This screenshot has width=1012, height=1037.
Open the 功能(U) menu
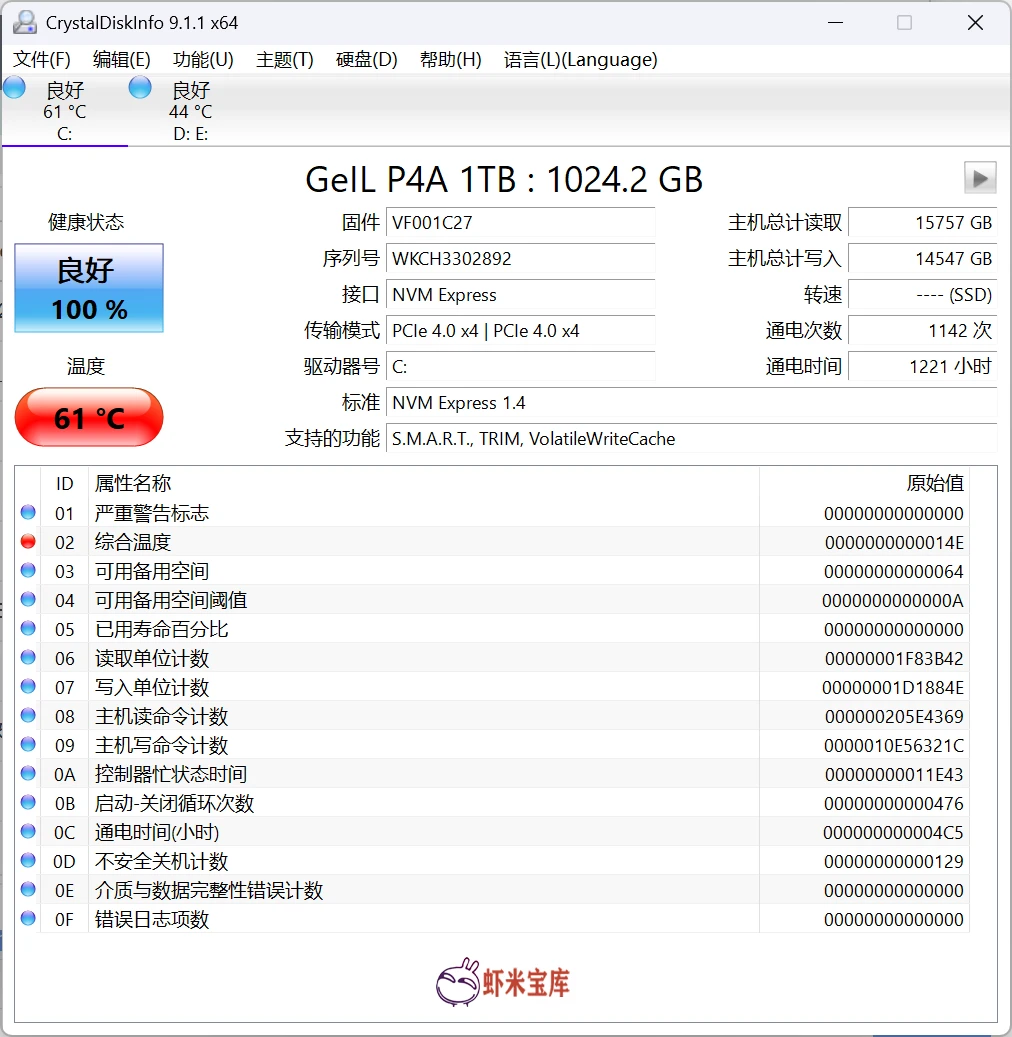point(203,60)
